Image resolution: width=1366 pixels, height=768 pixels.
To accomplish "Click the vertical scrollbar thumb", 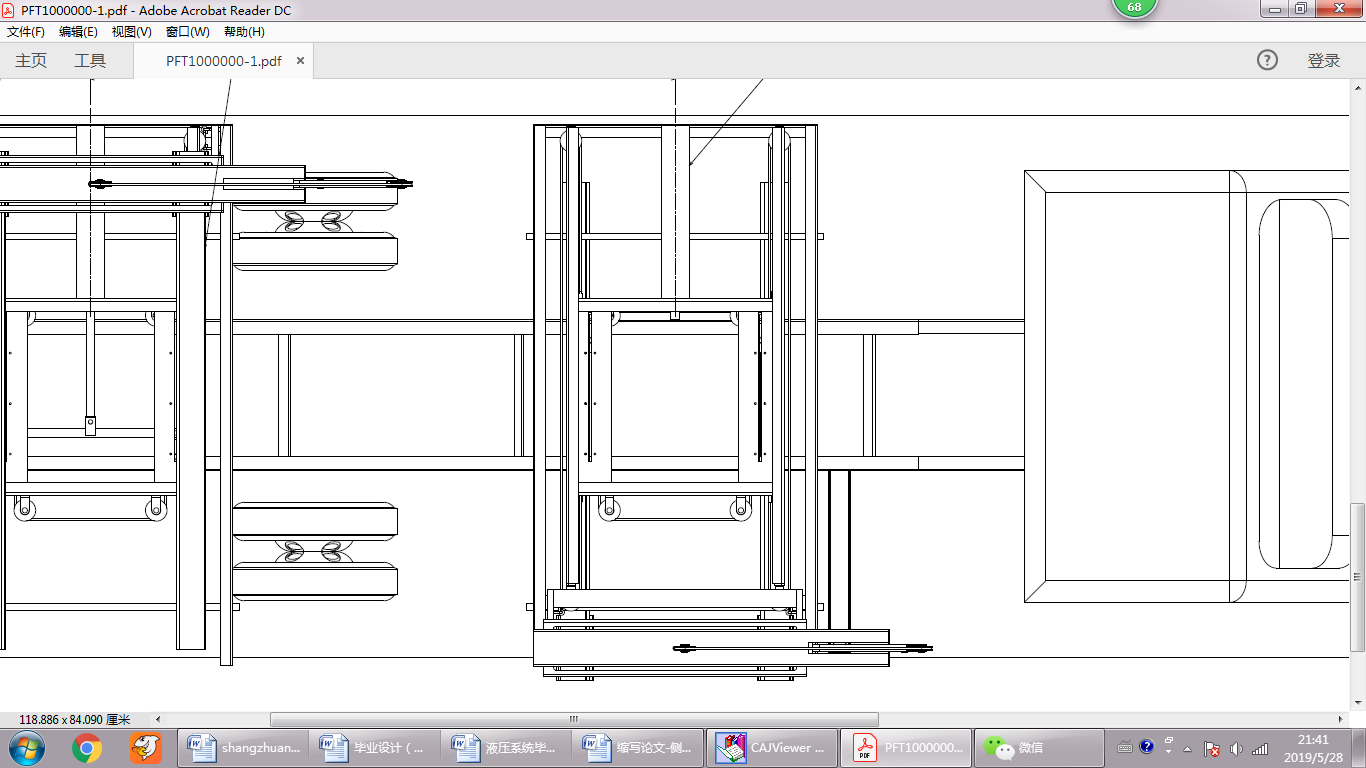I will (1357, 577).
